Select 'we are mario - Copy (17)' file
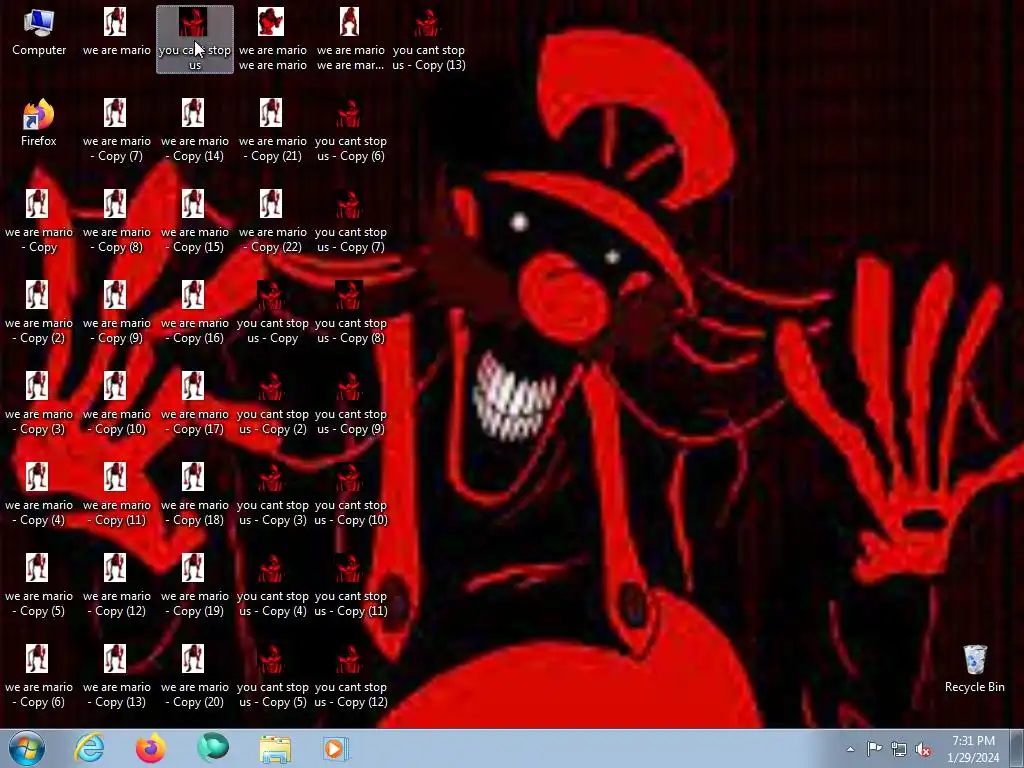This screenshot has height=768, width=1024. click(195, 403)
